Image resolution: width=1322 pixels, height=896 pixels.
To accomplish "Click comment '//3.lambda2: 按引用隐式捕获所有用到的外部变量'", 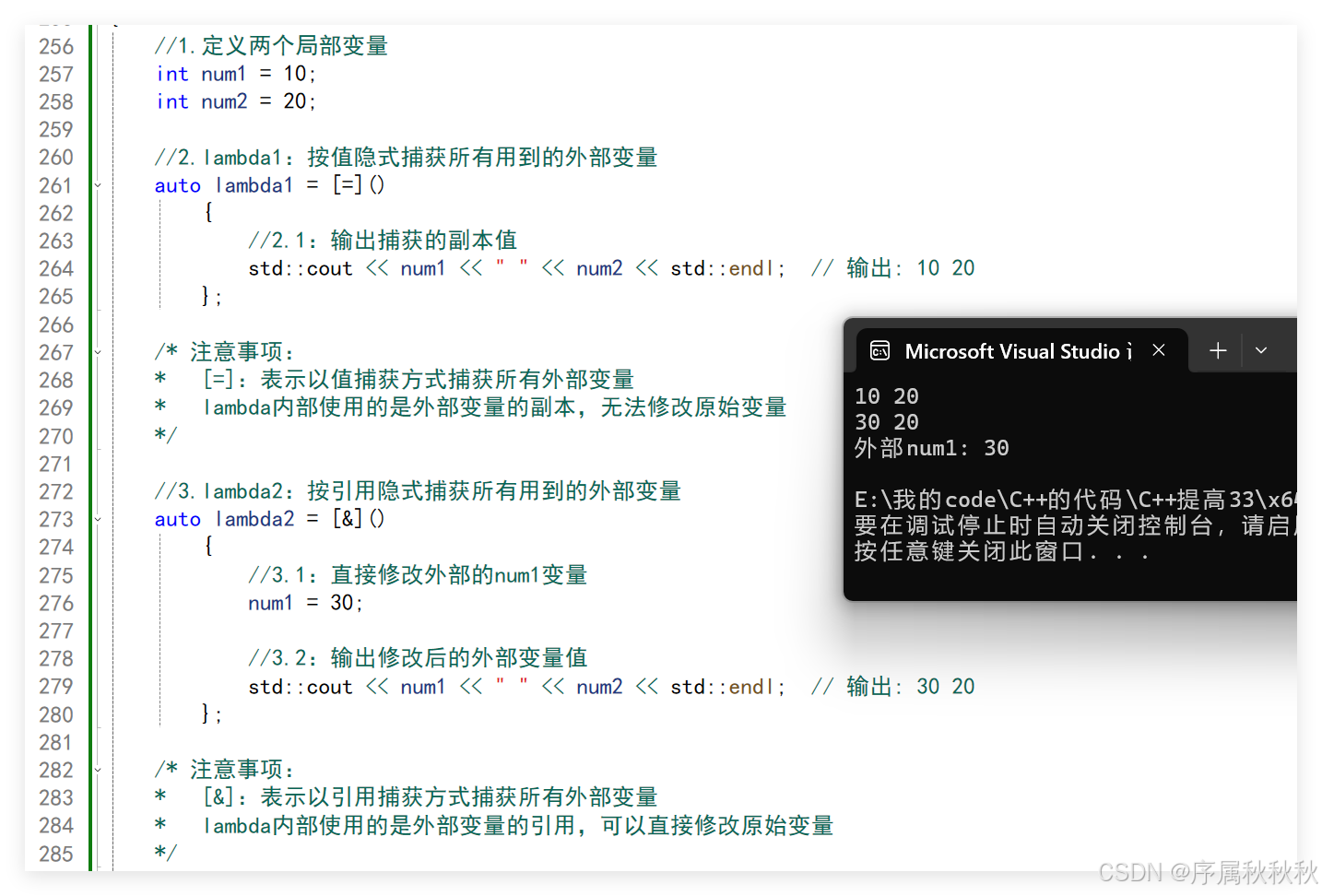I will pos(418,491).
